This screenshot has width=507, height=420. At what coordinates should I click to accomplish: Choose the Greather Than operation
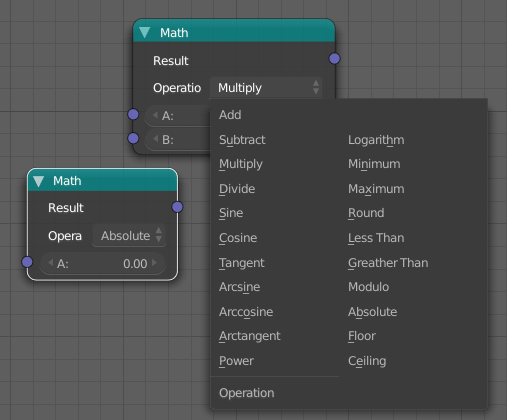point(388,263)
